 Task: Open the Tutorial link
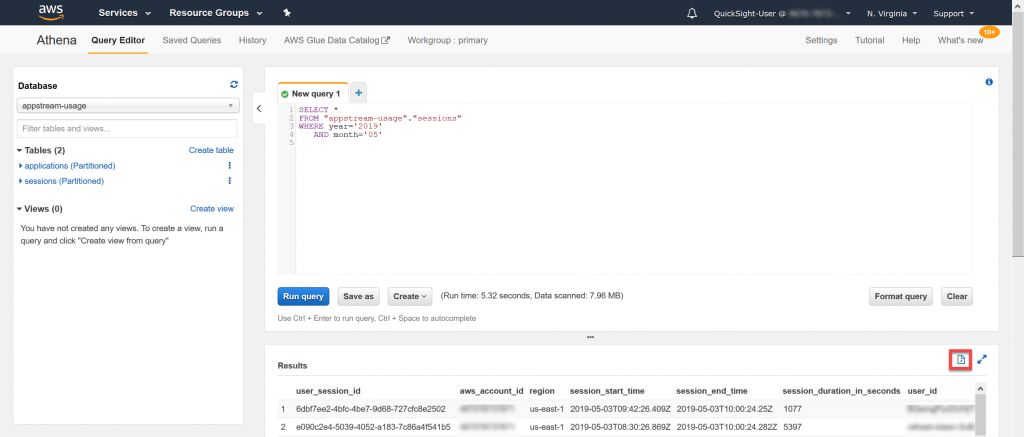pyautogui.click(x=870, y=40)
